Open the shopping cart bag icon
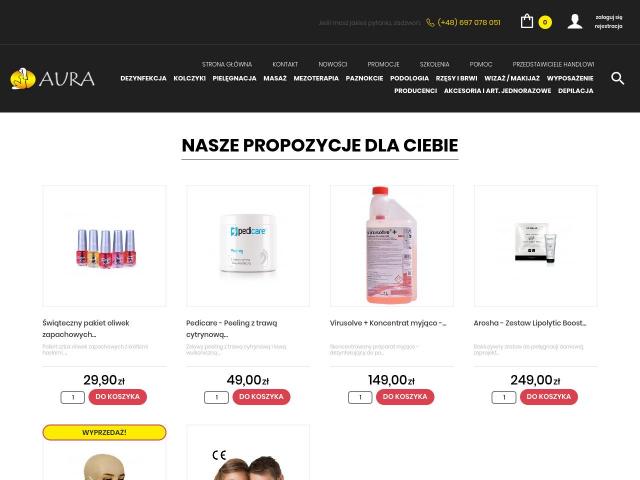 point(527,21)
